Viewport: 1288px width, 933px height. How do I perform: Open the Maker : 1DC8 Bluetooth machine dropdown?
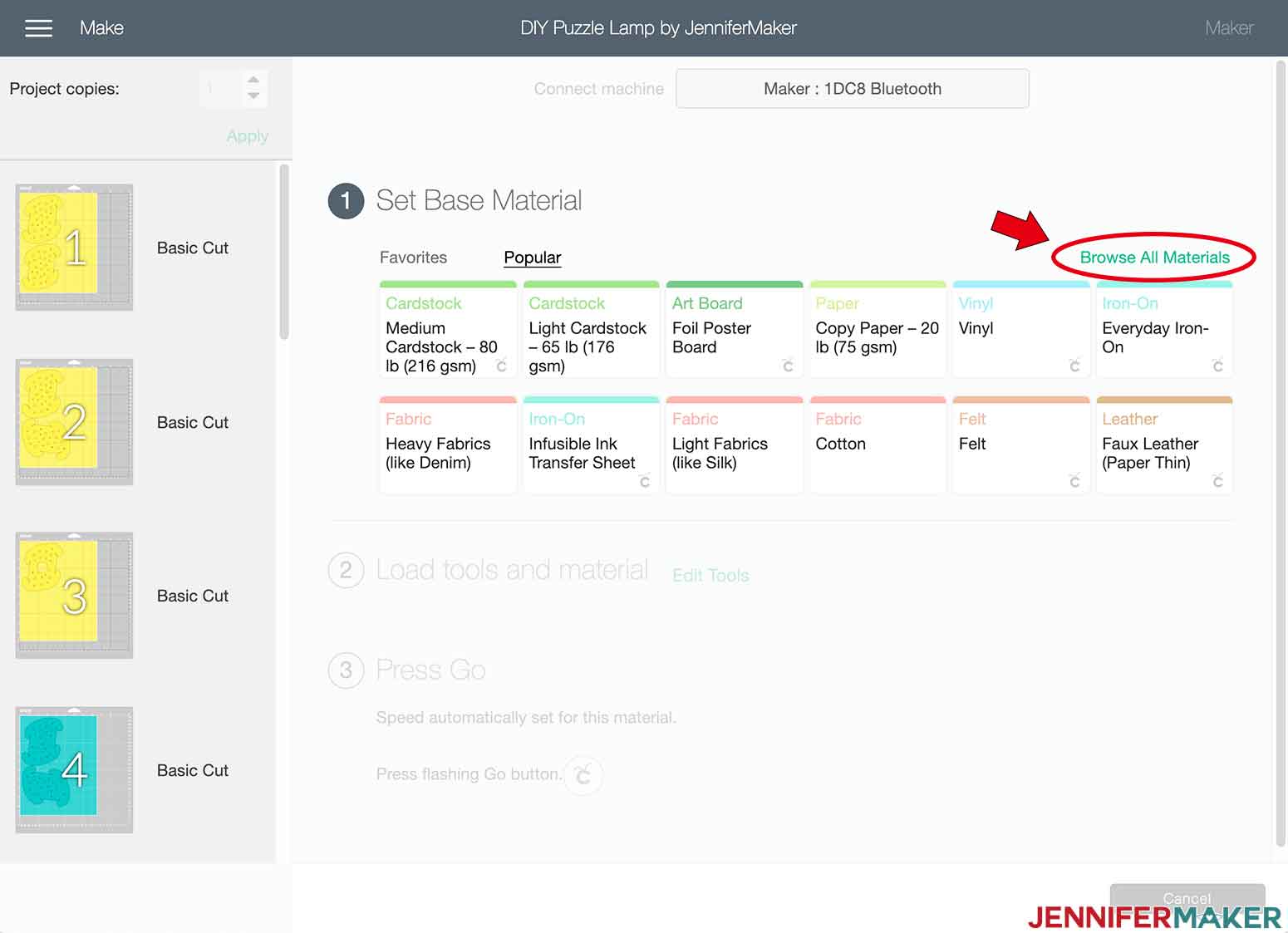pos(853,89)
